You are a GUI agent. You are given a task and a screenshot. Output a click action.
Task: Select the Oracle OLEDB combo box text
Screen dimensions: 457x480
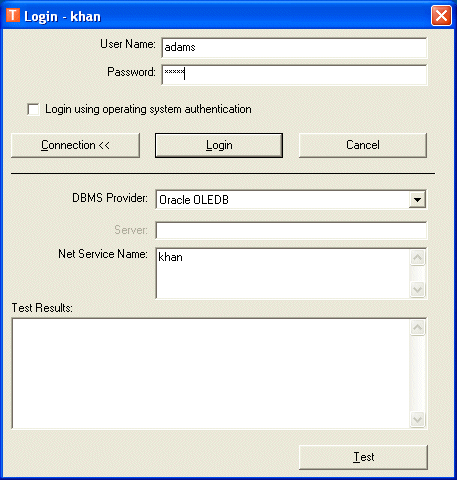click(x=194, y=200)
